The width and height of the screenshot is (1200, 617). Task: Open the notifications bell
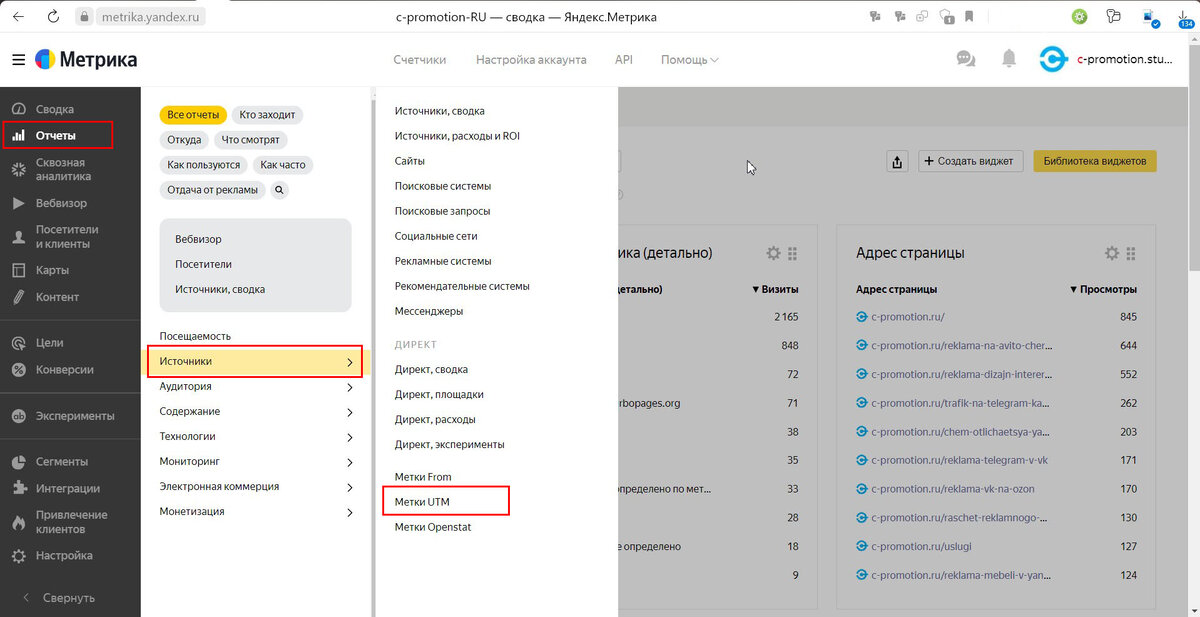[x=1009, y=60]
